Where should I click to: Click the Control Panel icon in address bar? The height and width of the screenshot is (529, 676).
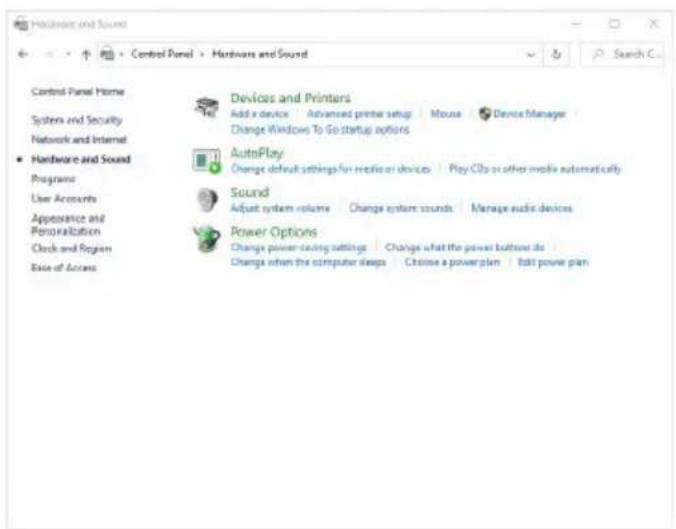(107, 54)
